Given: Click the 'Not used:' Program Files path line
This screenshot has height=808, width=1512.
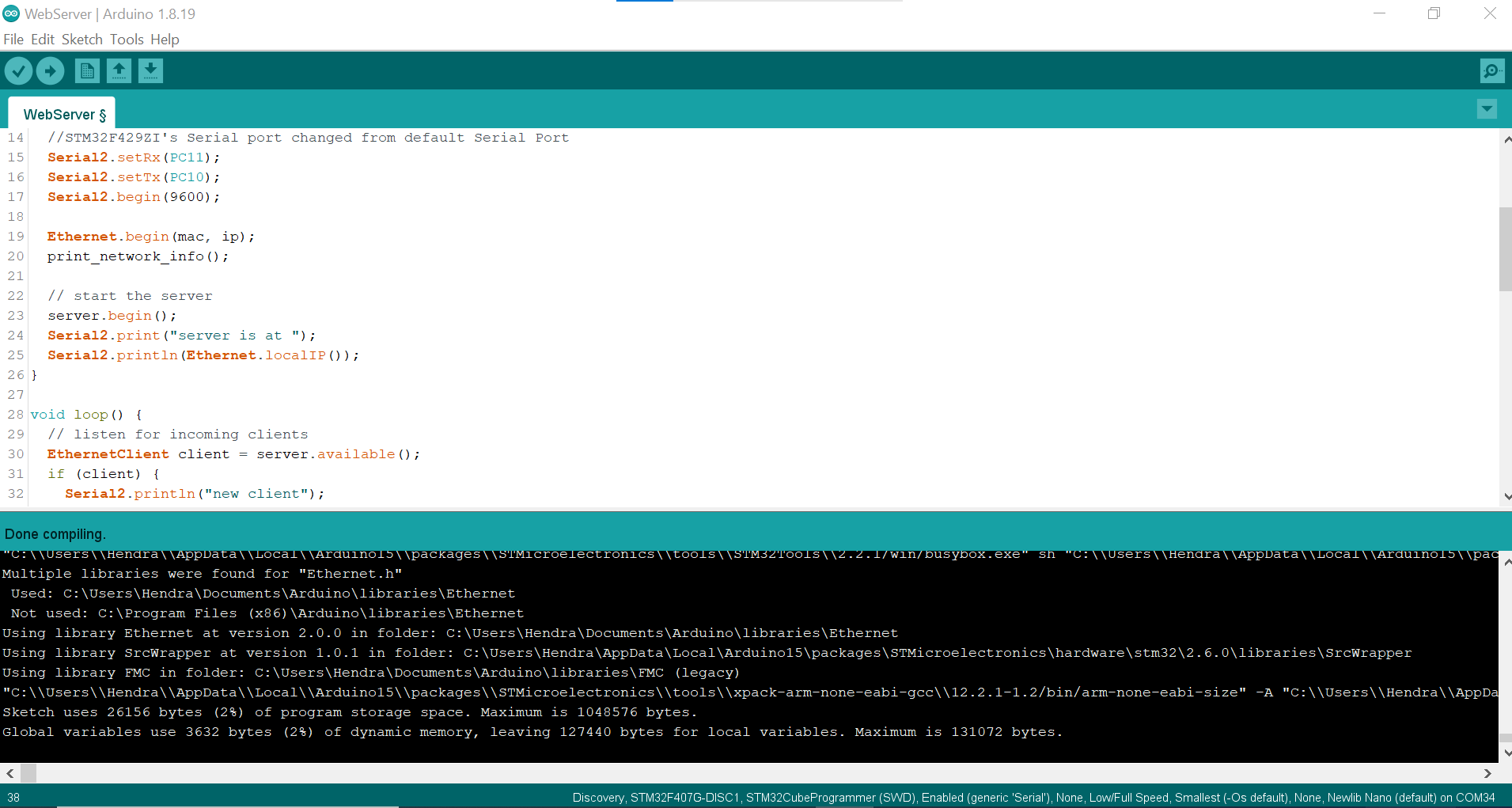Looking at the screenshot, I should tap(267, 613).
